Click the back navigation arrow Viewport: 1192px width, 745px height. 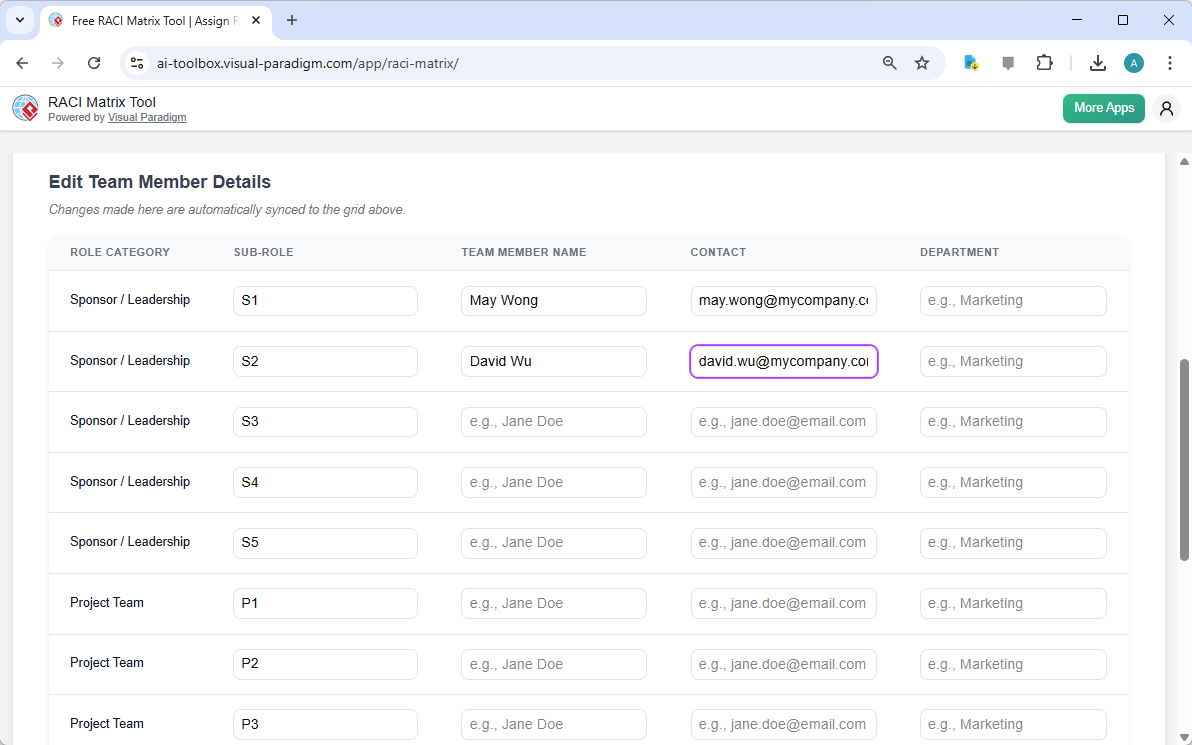click(x=22, y=62)
